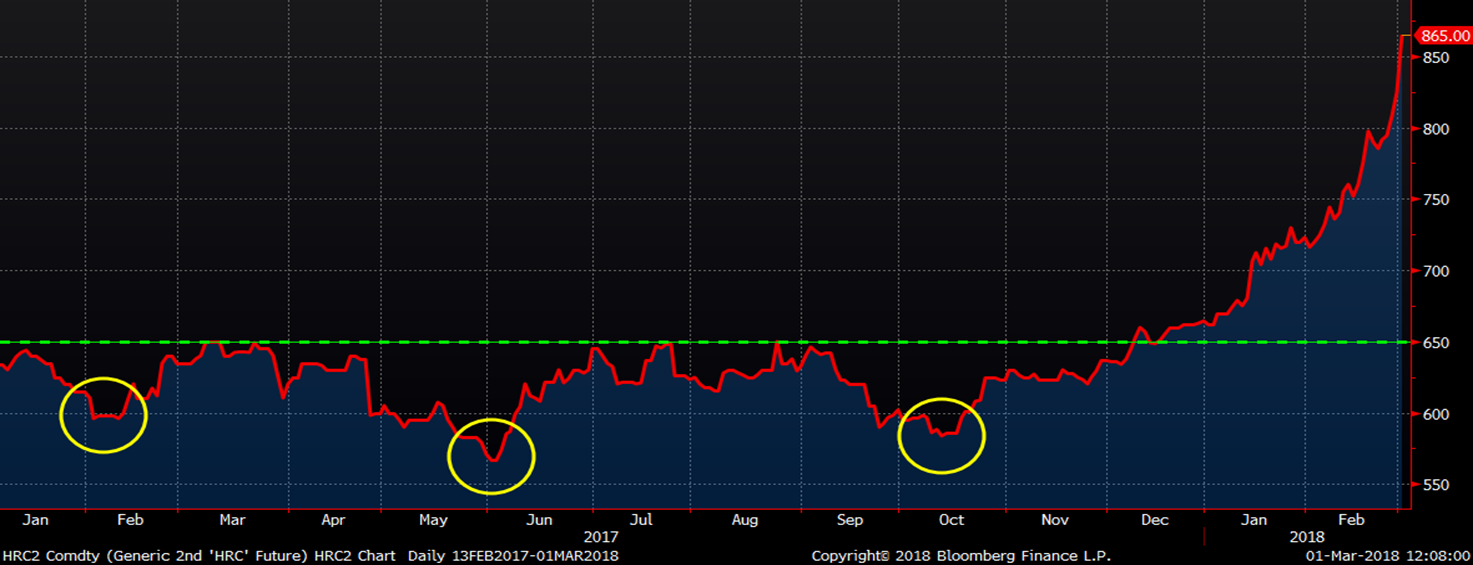Click the Mar month label on time axis
Screen dimensions: 1473x565
point(232,520)
